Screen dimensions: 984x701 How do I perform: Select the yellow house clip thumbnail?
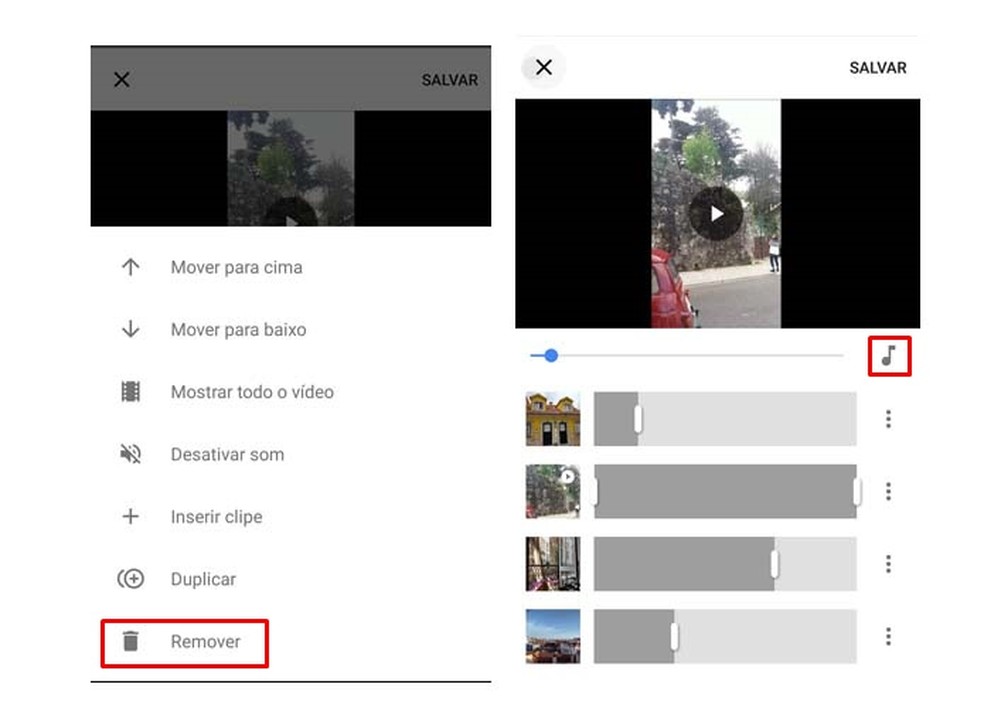pos(551,419)
